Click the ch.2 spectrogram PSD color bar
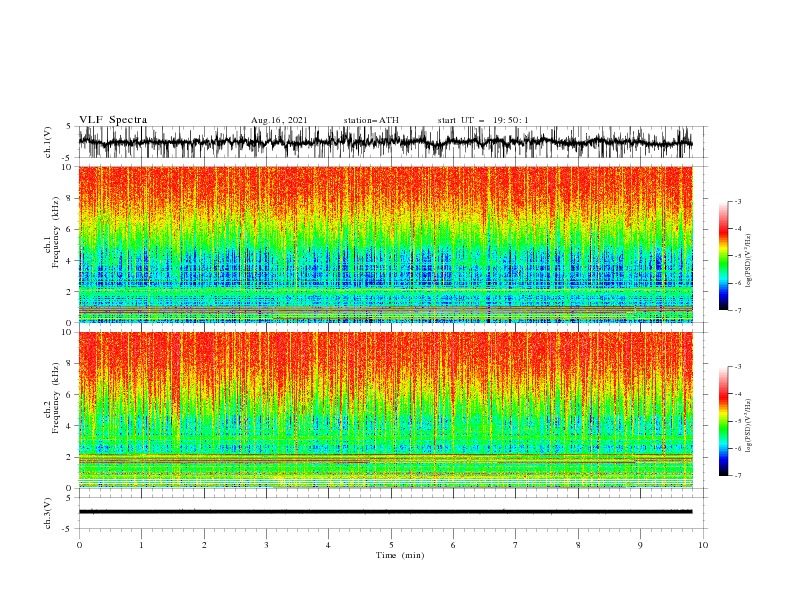The height and width of the screenshot is (612, 792). point(723,421)
